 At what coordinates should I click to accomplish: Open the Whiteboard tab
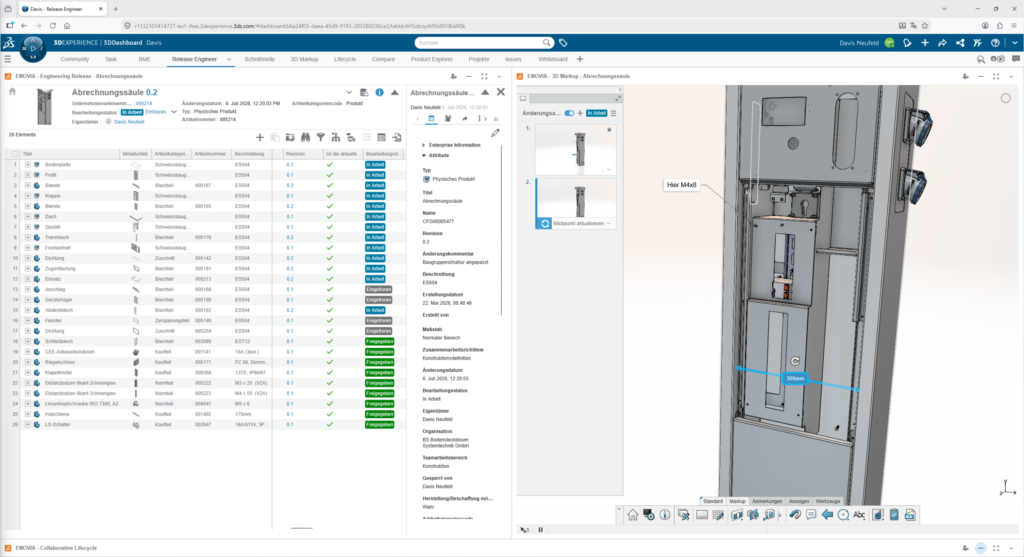point(553,59)
